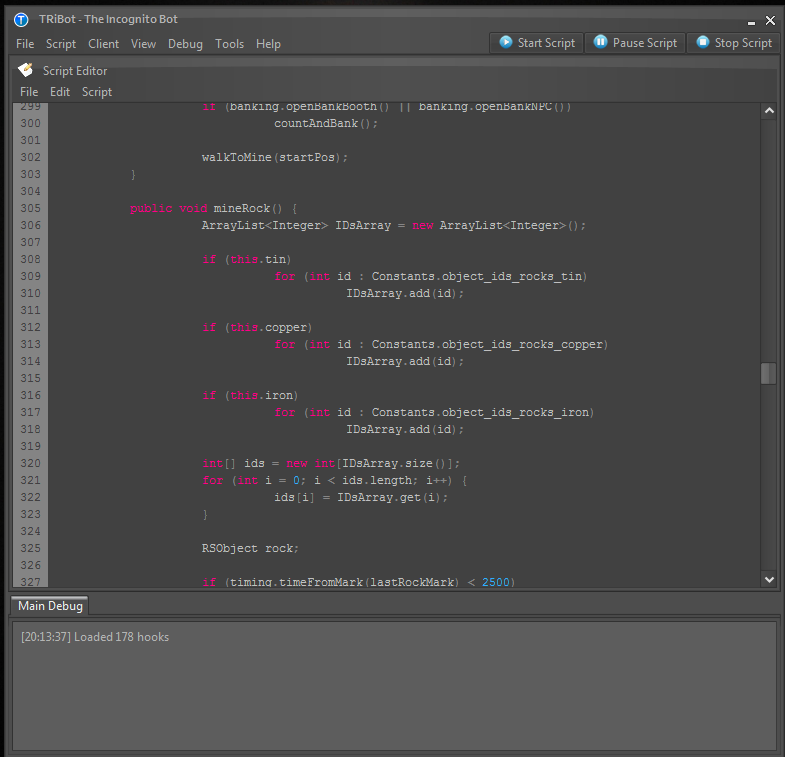Open the Script Editor's Edit menu
The image size is (785, 757).
pos(60,92)
